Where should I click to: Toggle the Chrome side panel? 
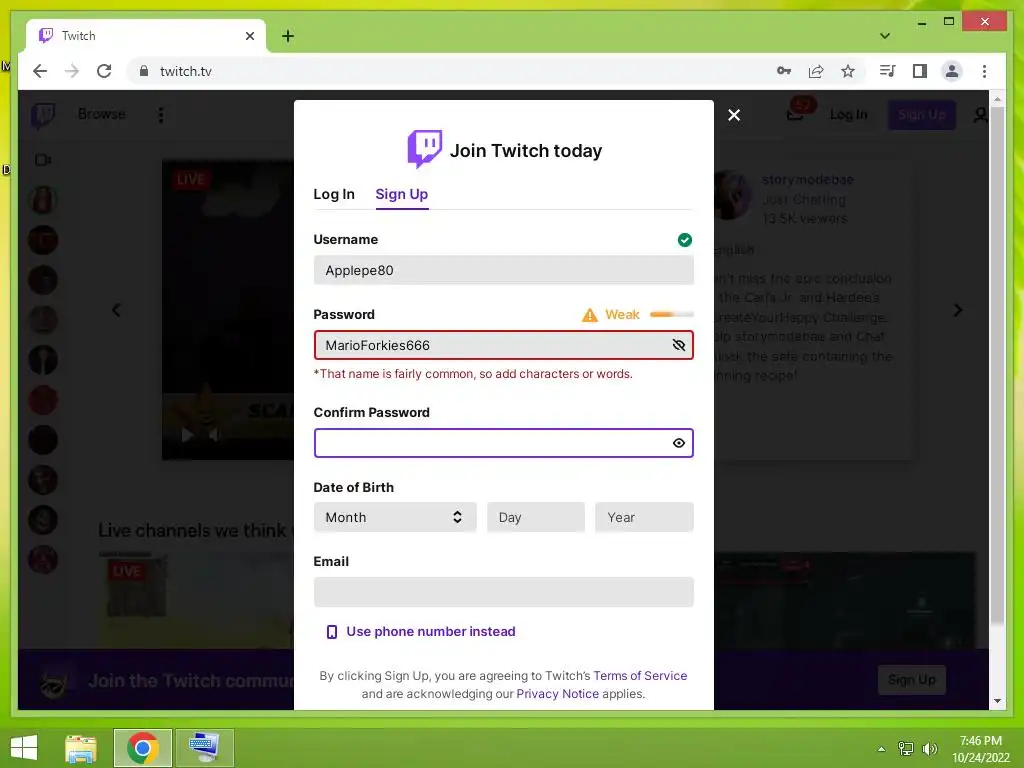(920, 71)
